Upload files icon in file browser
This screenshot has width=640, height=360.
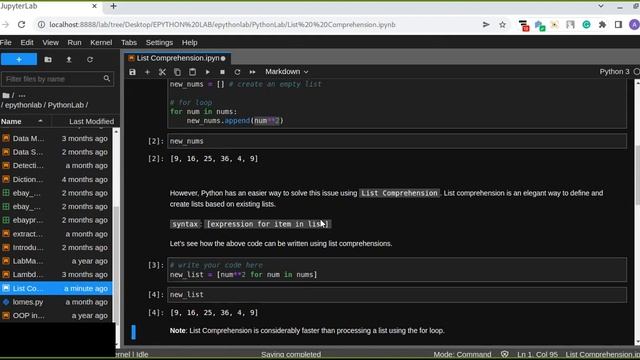point(69,60)
